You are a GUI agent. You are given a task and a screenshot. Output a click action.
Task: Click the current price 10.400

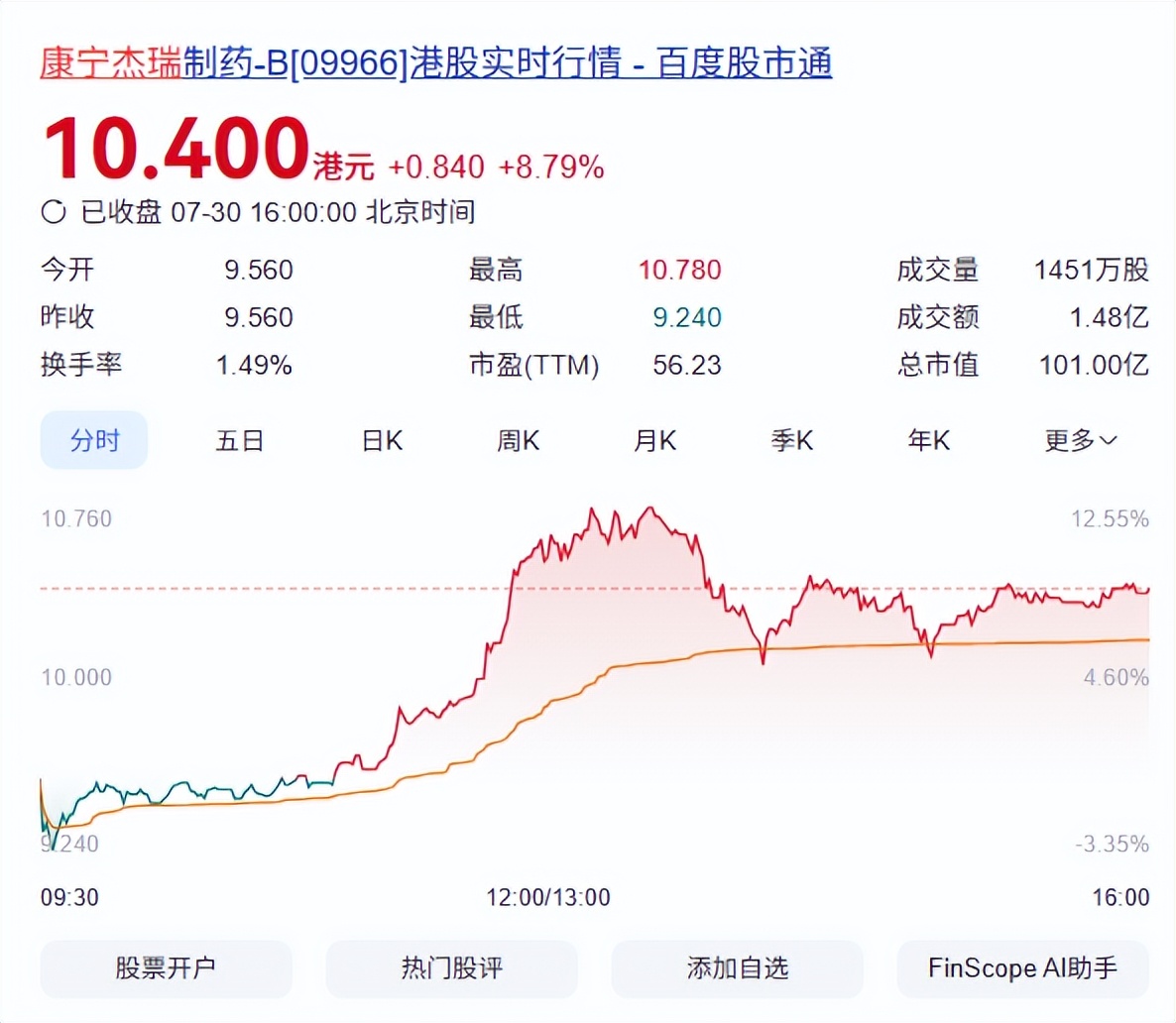click(176, 150)
